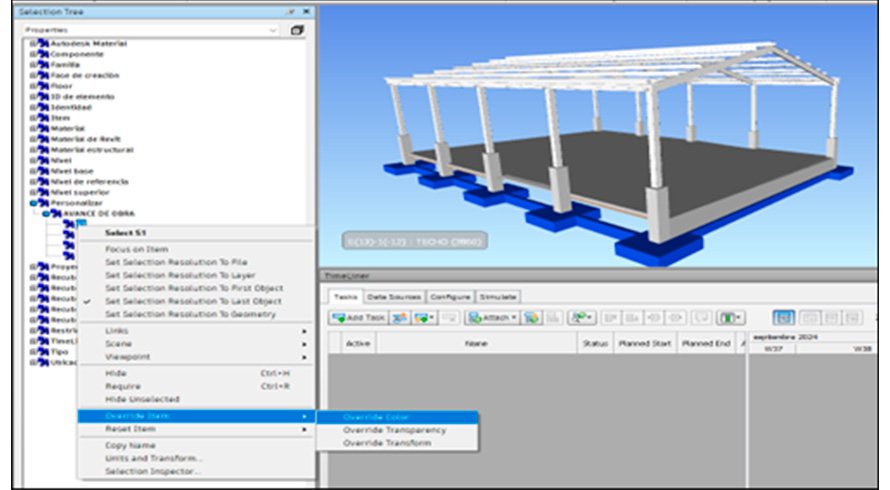The height and width of the screenshot is (490, 890).
Task: Click the insert task icon next to Add Task
Action: [400, 317]
